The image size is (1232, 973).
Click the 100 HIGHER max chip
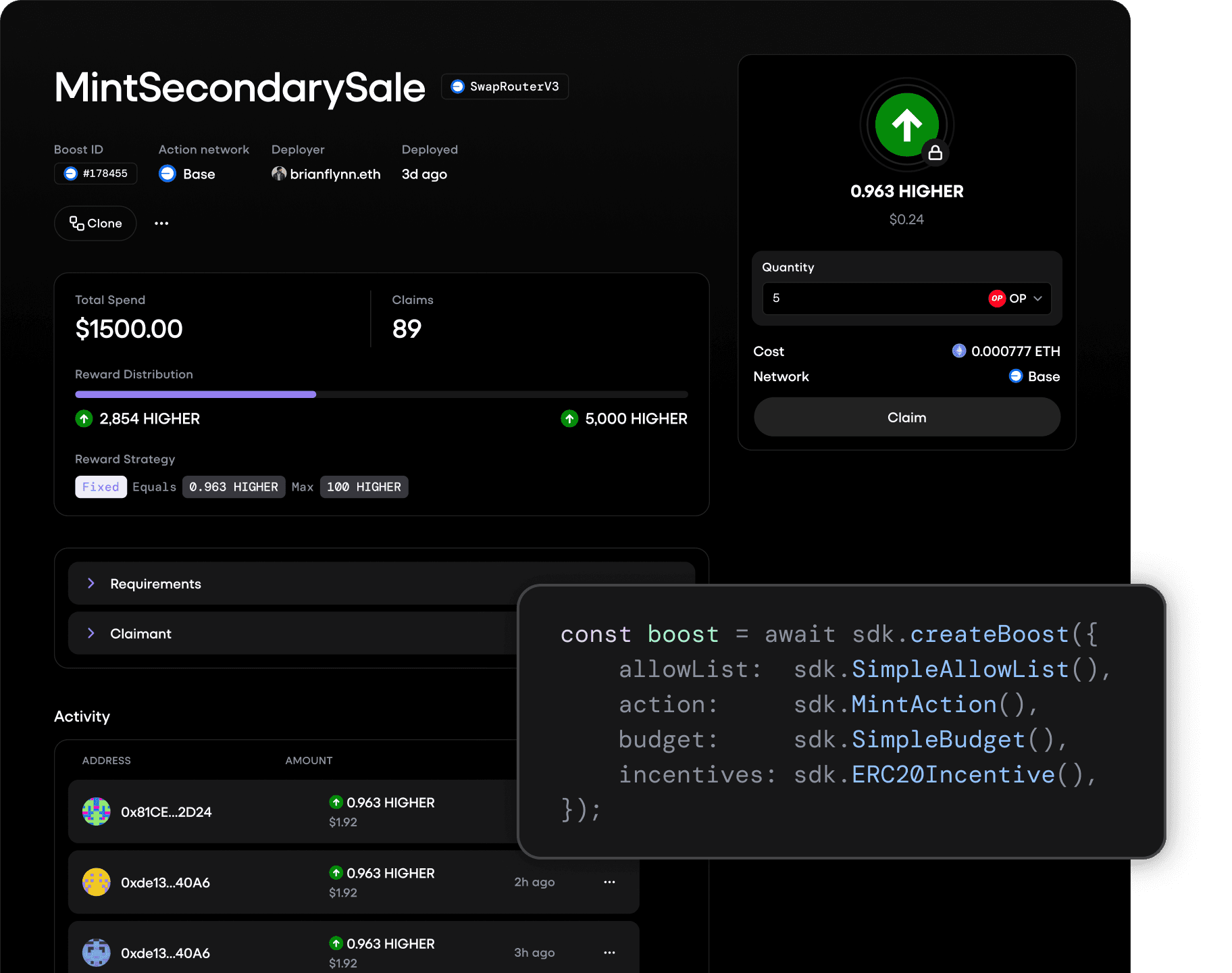tap(364, 487)
